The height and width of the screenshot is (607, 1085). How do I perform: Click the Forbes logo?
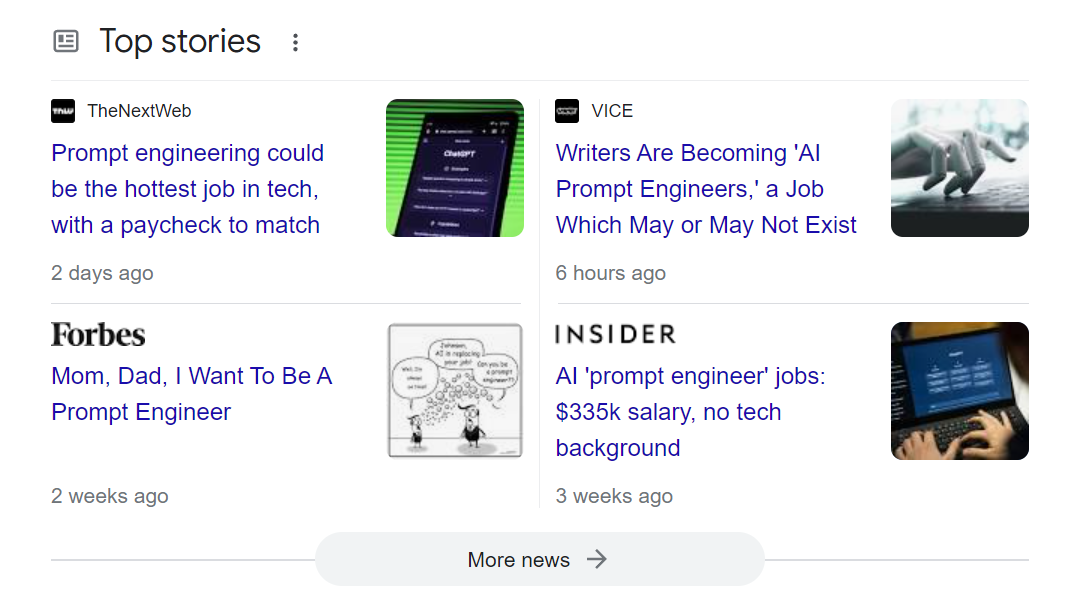point(98,334)
